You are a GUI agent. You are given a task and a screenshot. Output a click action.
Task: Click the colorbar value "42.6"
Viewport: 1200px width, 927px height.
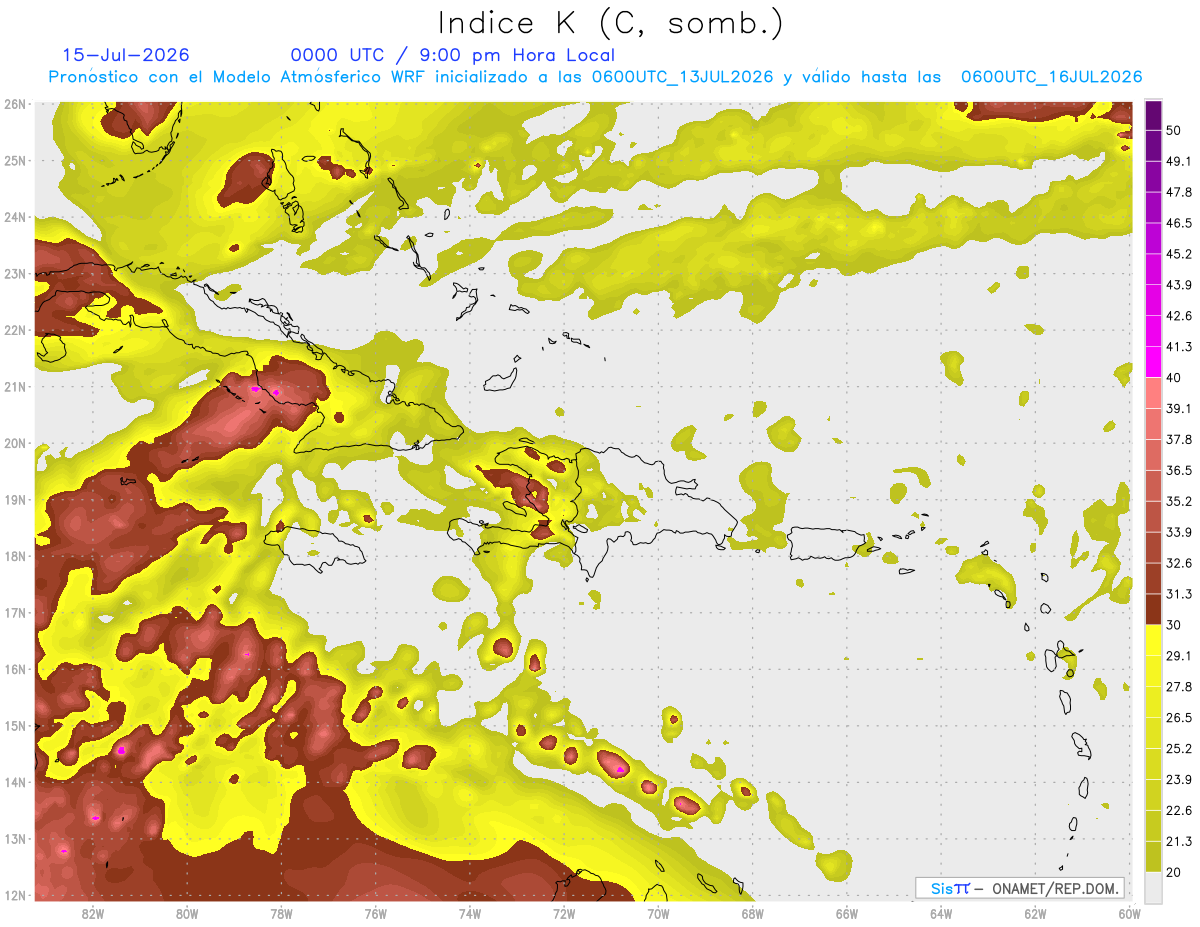pyautogui.click(x=1178, y=316)
